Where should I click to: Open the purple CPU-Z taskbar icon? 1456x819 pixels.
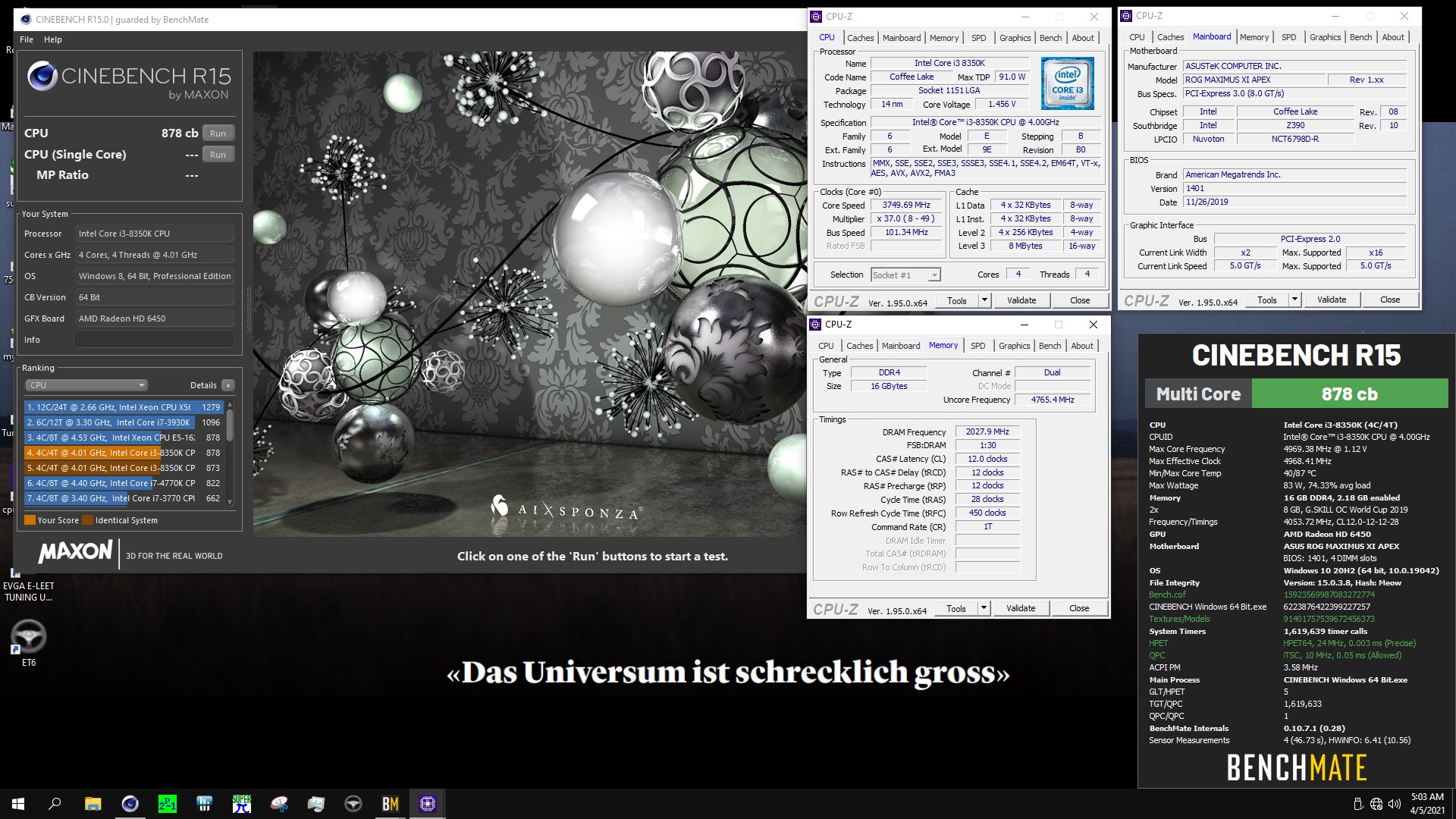click(427, 804)
